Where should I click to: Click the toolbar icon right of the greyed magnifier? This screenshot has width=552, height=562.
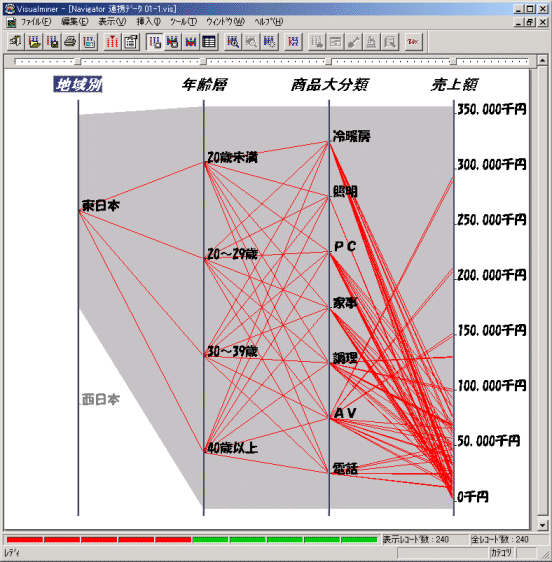(270, 42)
